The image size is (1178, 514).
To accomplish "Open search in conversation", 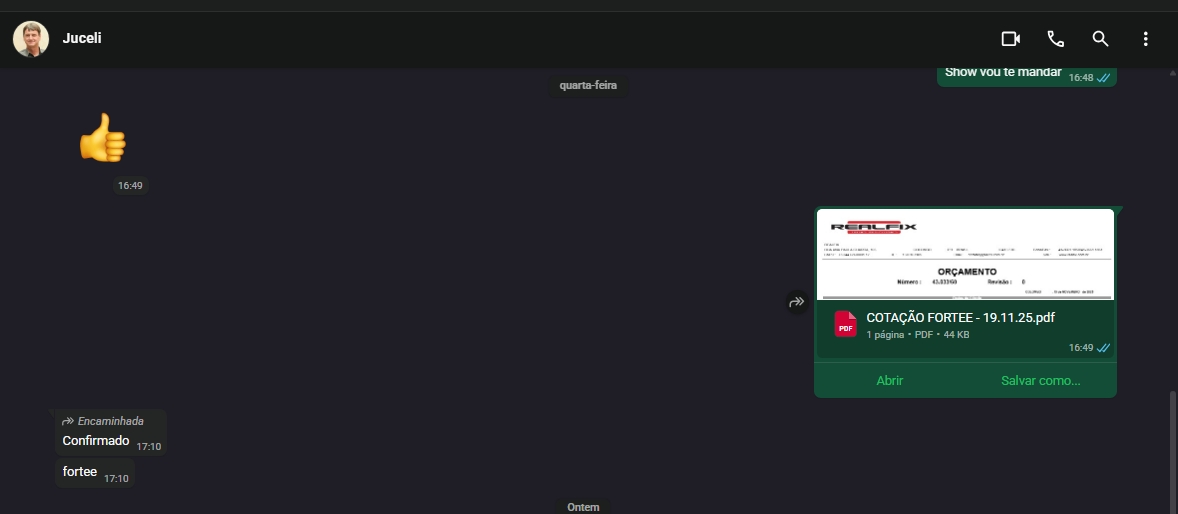I will point(1100,39).
